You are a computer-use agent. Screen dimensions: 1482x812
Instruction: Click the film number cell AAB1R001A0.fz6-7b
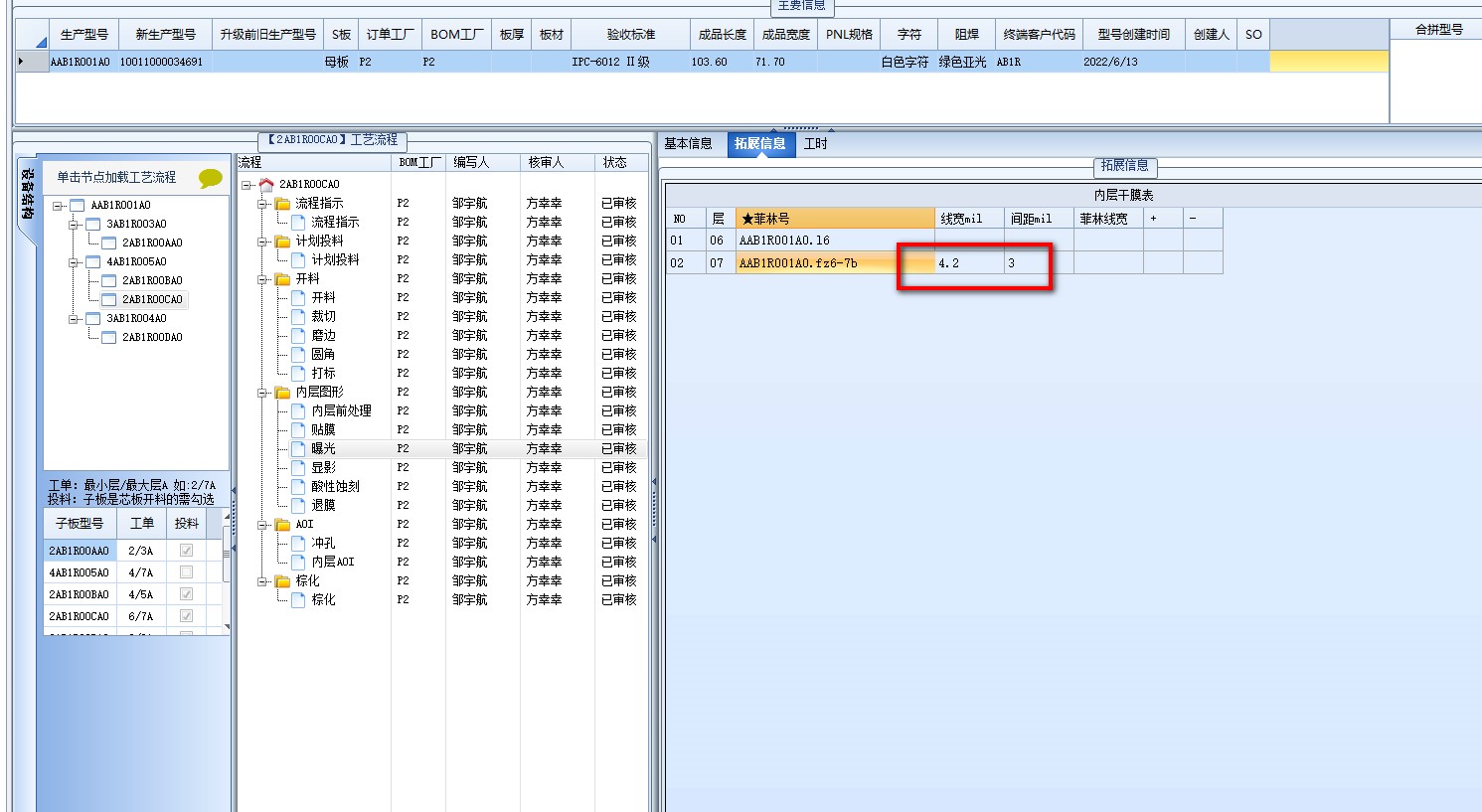pos(835,263)
